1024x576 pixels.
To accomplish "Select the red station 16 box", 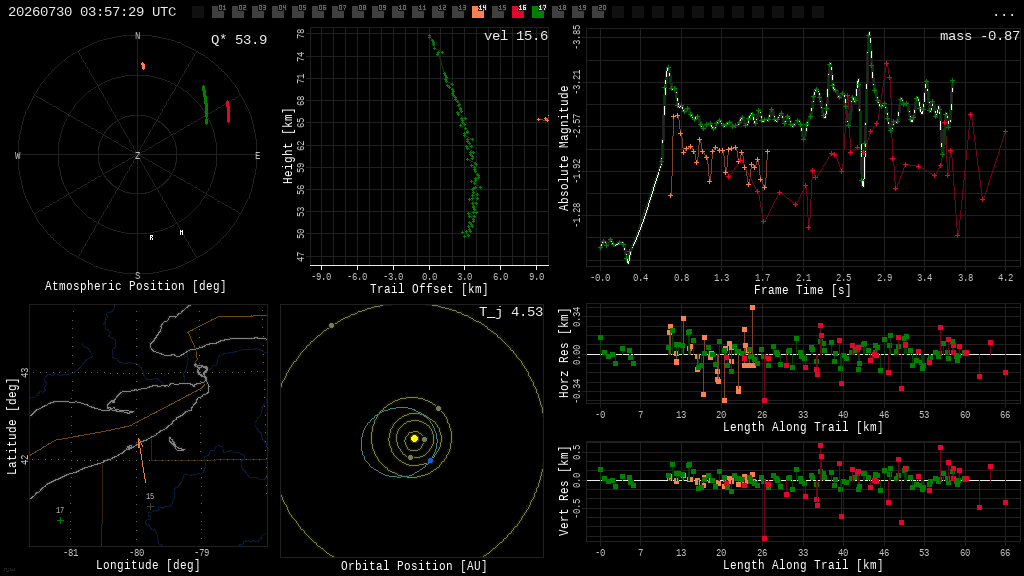I will 519,11.
